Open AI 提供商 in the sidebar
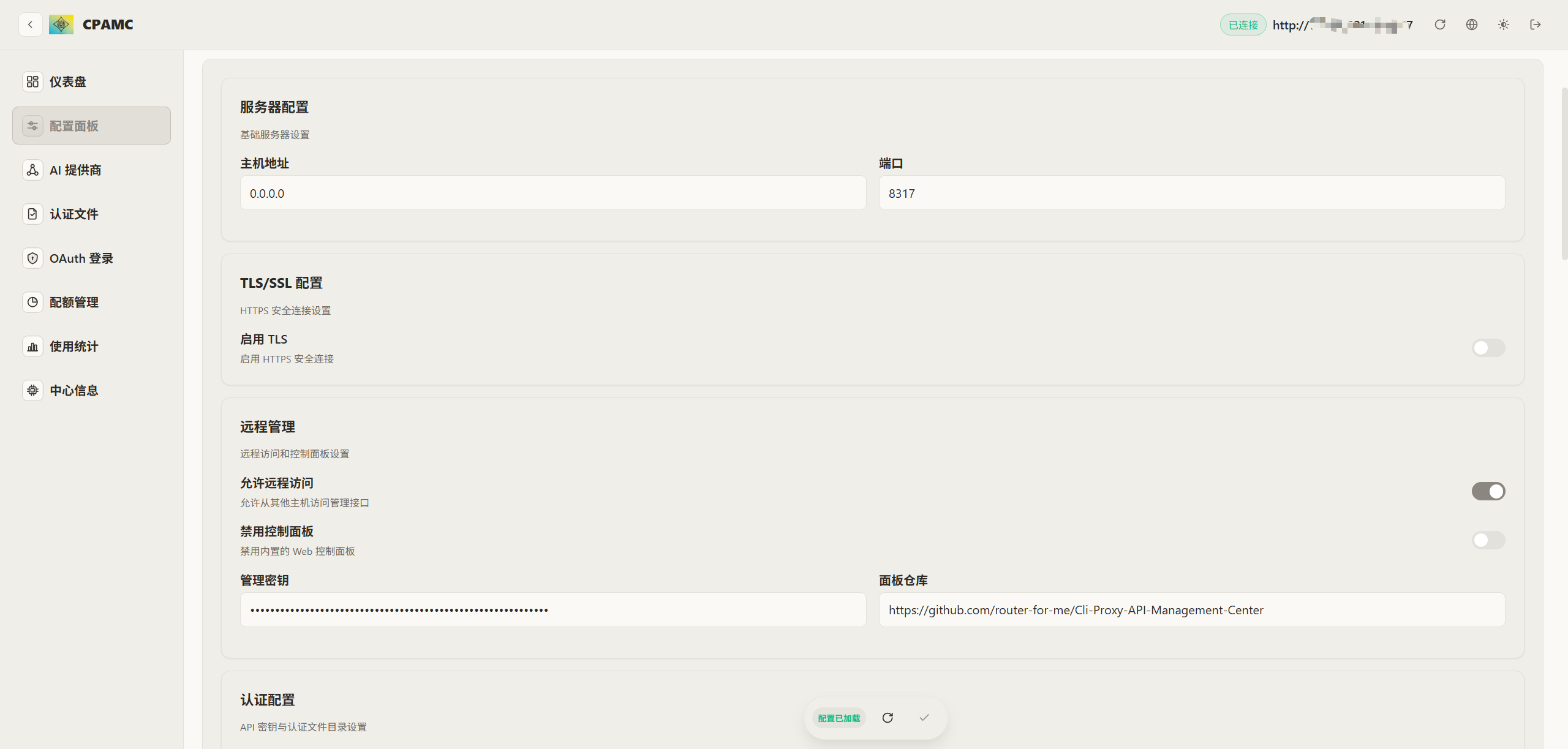1568x749 pixels. pyautogui.click(x=91, y=170)
